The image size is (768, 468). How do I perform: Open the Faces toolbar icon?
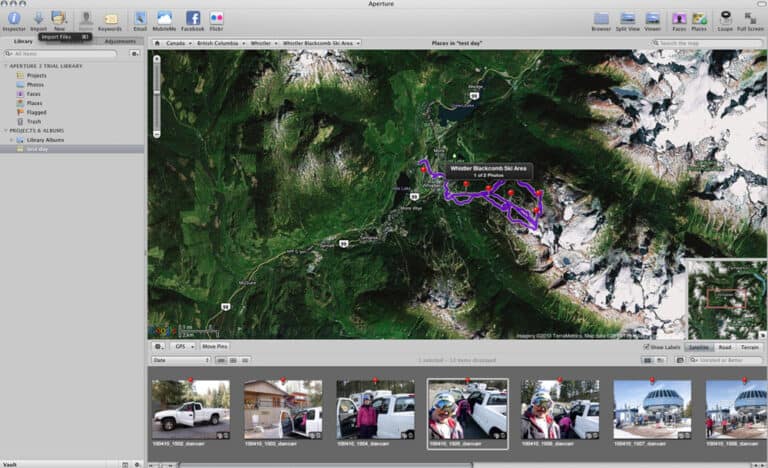click(679, 19)
